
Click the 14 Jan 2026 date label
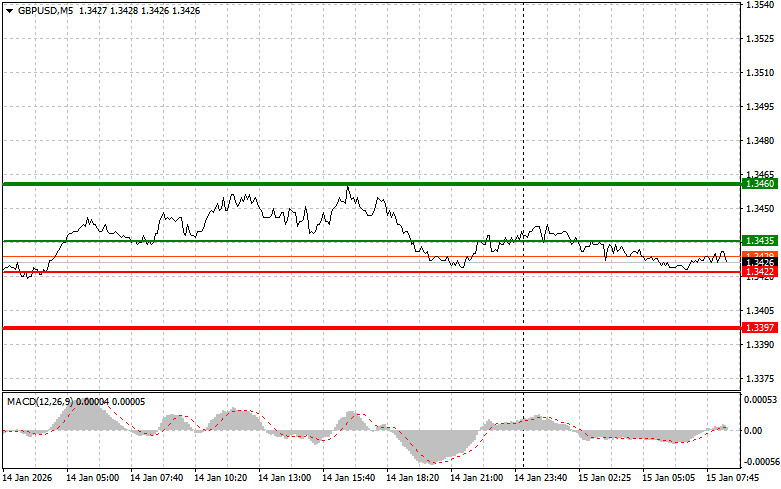[30, 478]
